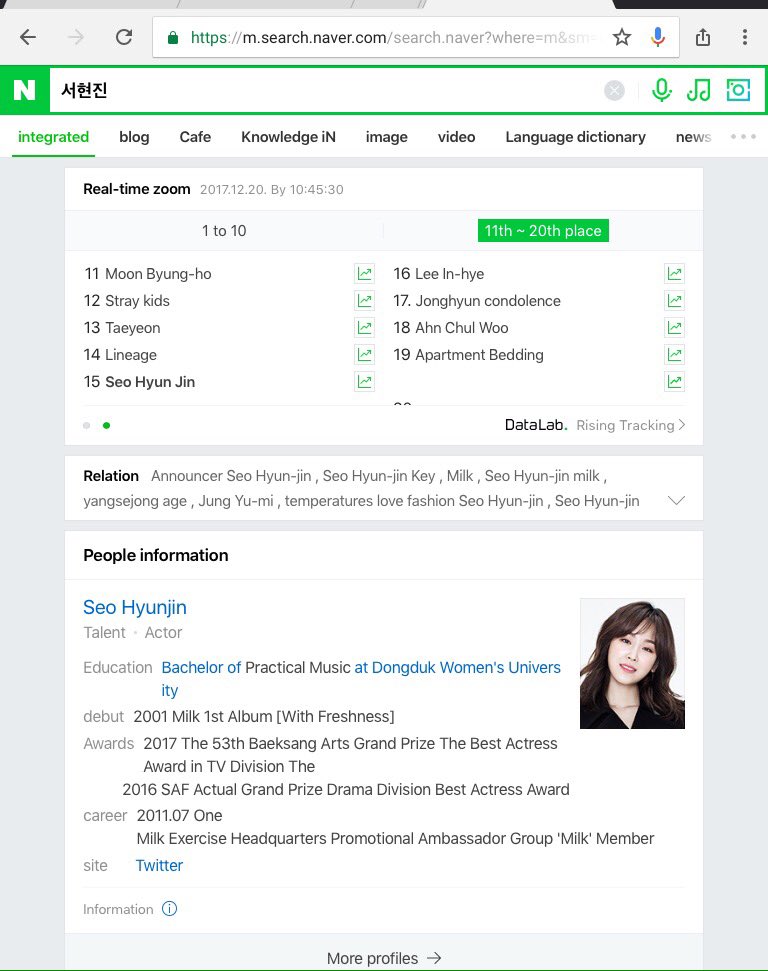Click the Information circle-i icon
This screenshot has height=971, width=768.
pyautogui.click(x=169, y=908)
